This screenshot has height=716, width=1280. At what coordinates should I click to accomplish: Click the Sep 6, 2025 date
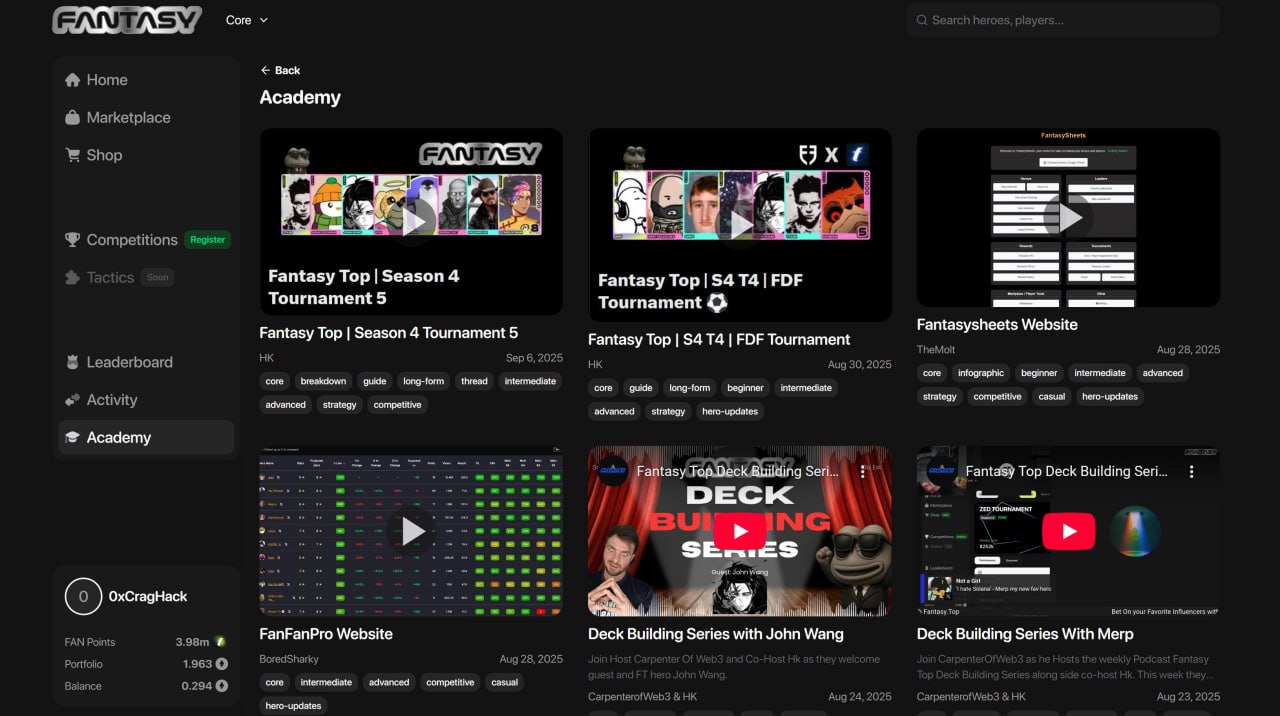[534, 358]
